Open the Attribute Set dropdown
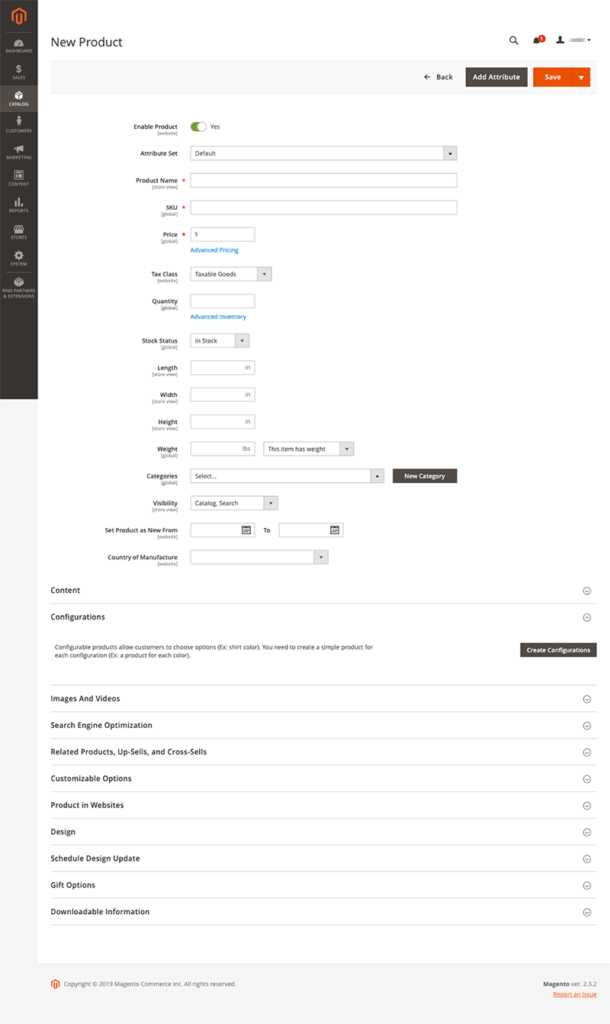 coord(323,154)
